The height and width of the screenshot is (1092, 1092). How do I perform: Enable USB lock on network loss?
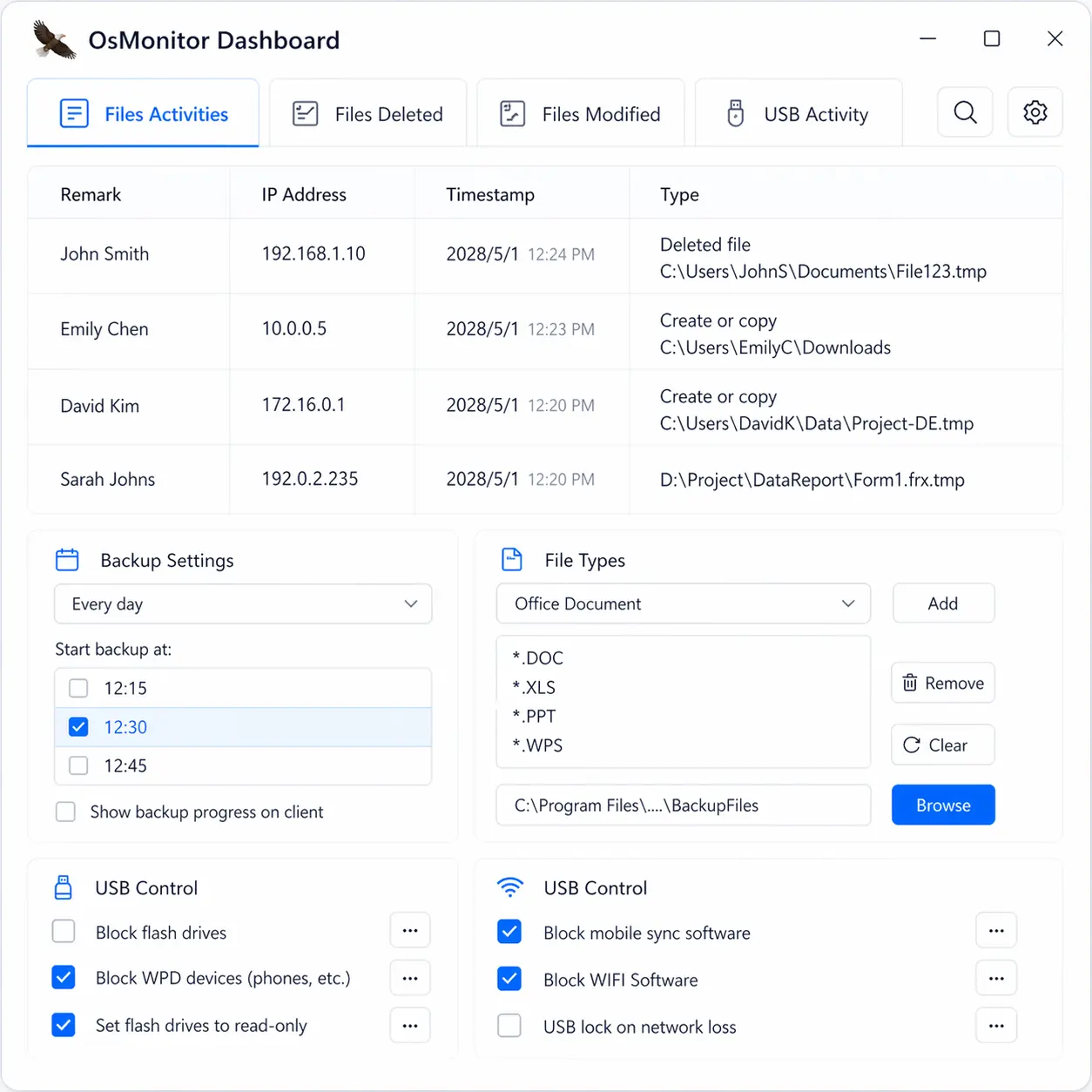tap(509, 1026)
